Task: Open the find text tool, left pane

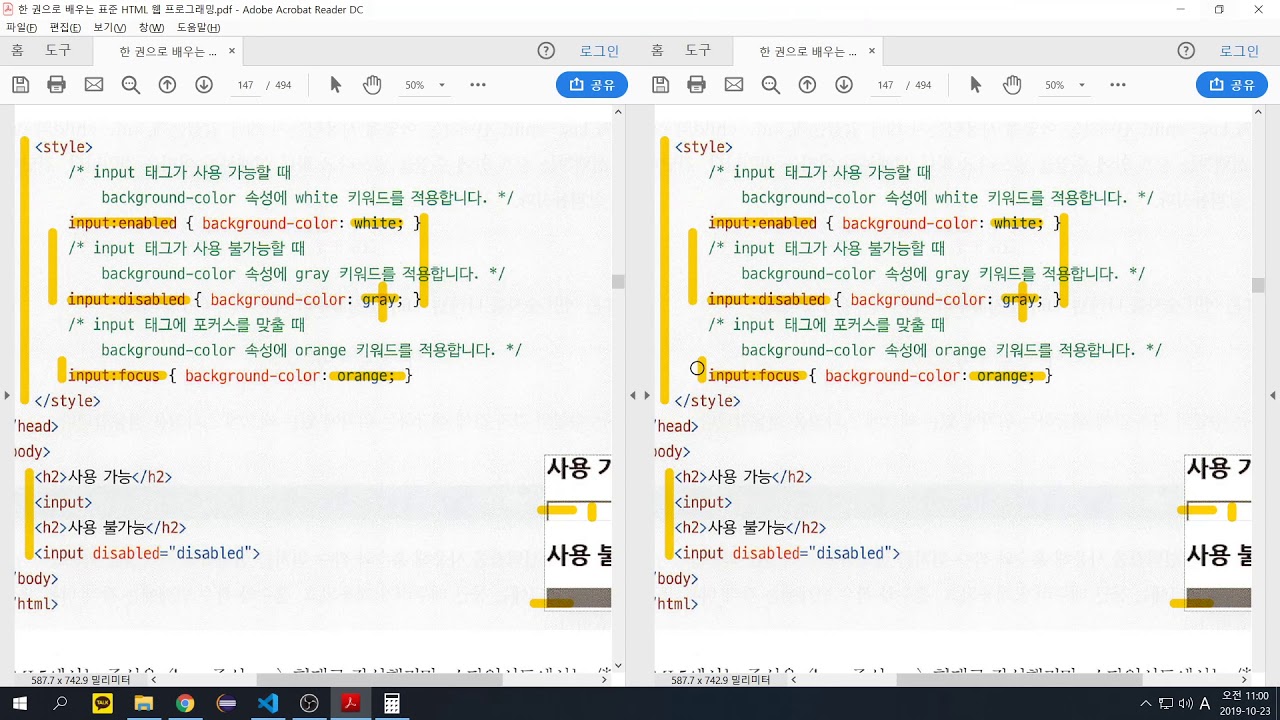Action: pyautogui.click(x=131, y=85)
